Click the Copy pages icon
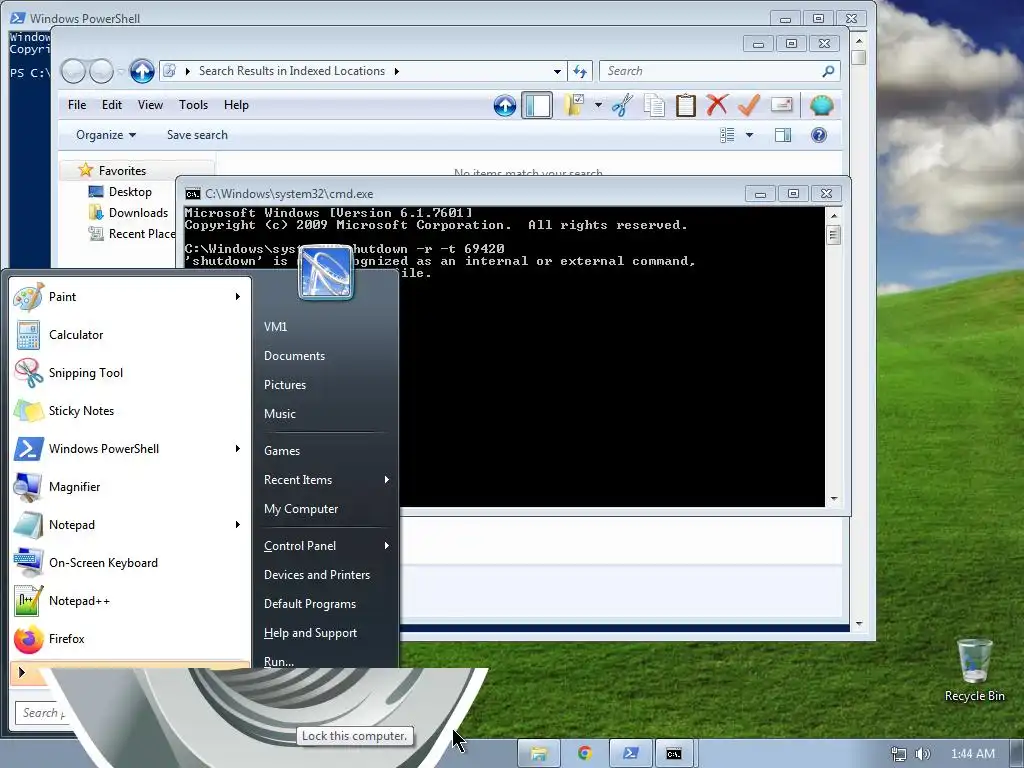1024x768 pixels. (654, 105)
